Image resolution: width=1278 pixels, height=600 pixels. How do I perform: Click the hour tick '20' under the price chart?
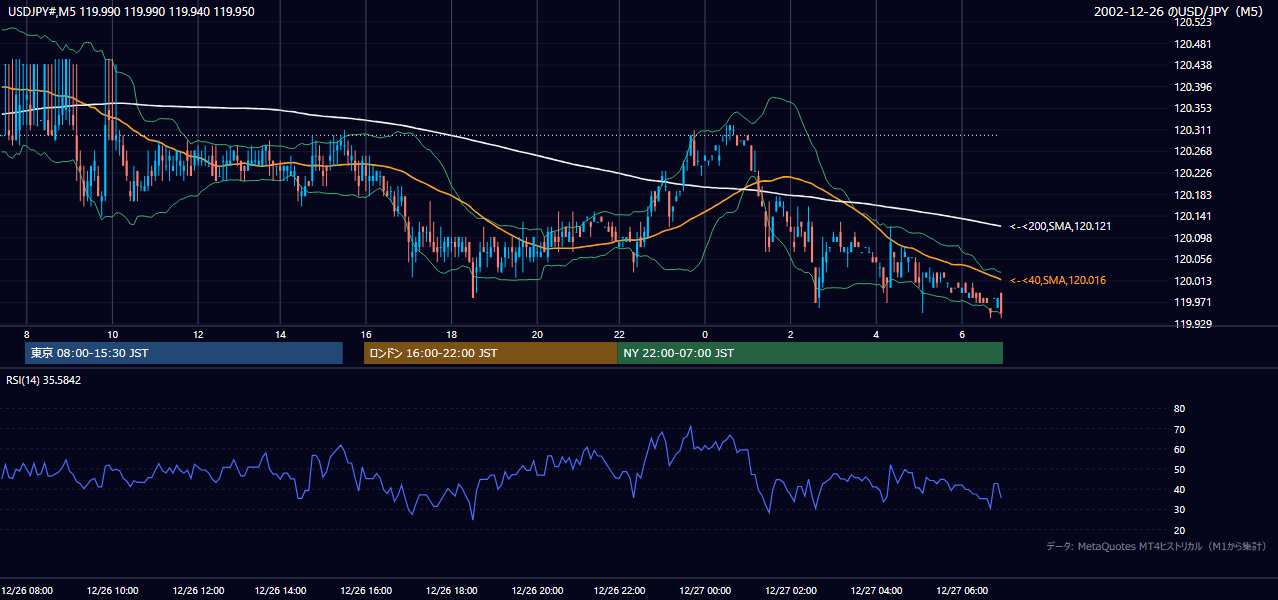tap(537, 334)
